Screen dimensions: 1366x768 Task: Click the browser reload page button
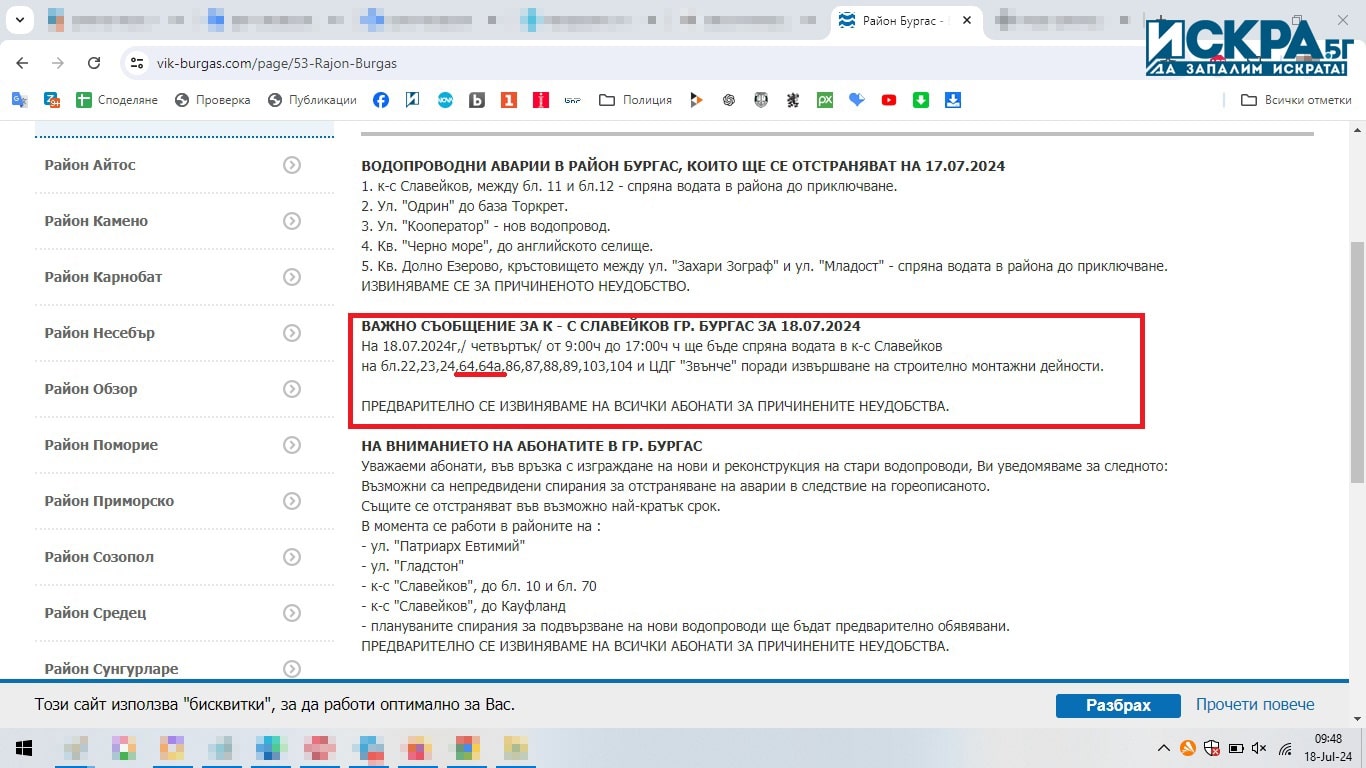94,63
